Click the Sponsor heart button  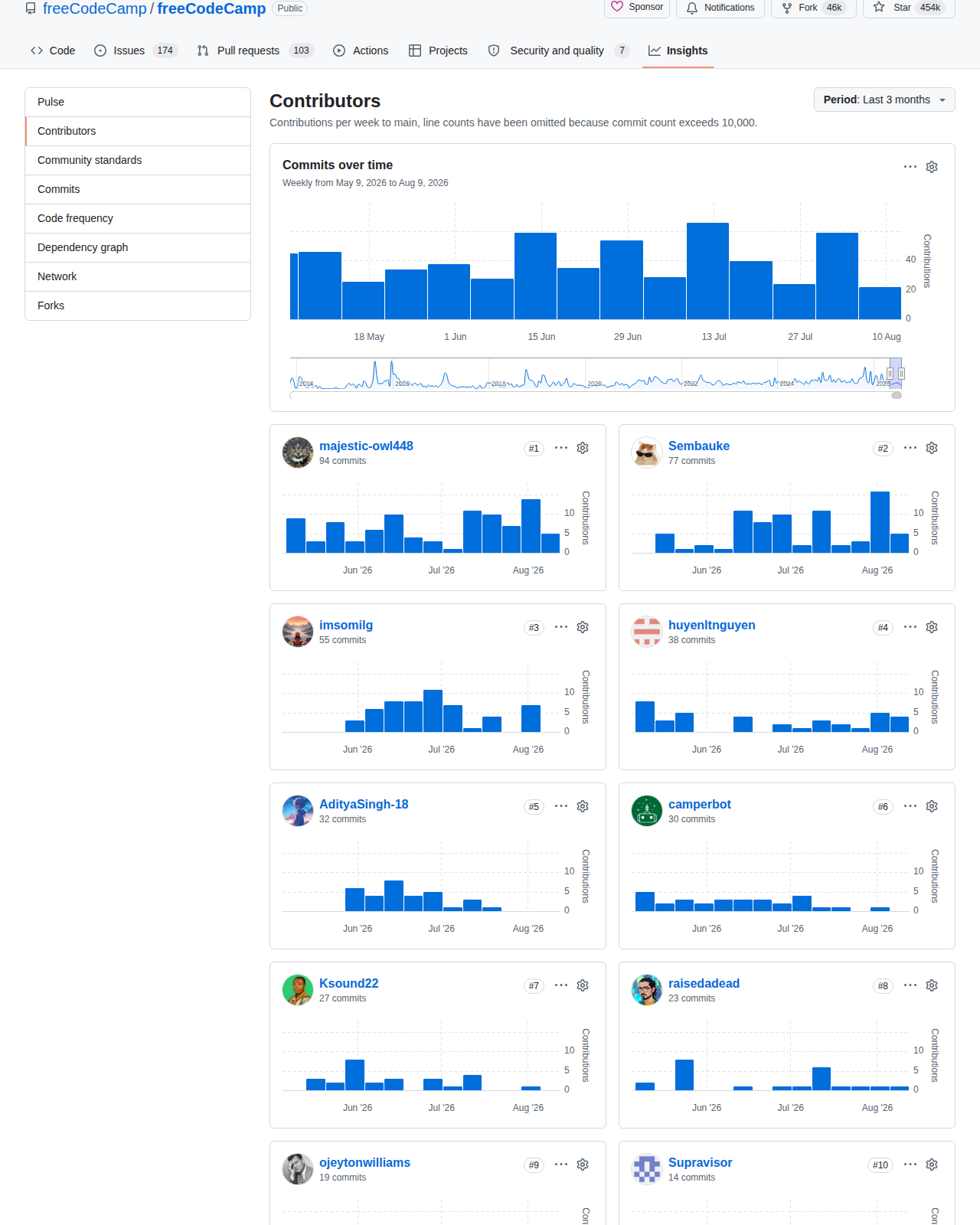(637, 8)
